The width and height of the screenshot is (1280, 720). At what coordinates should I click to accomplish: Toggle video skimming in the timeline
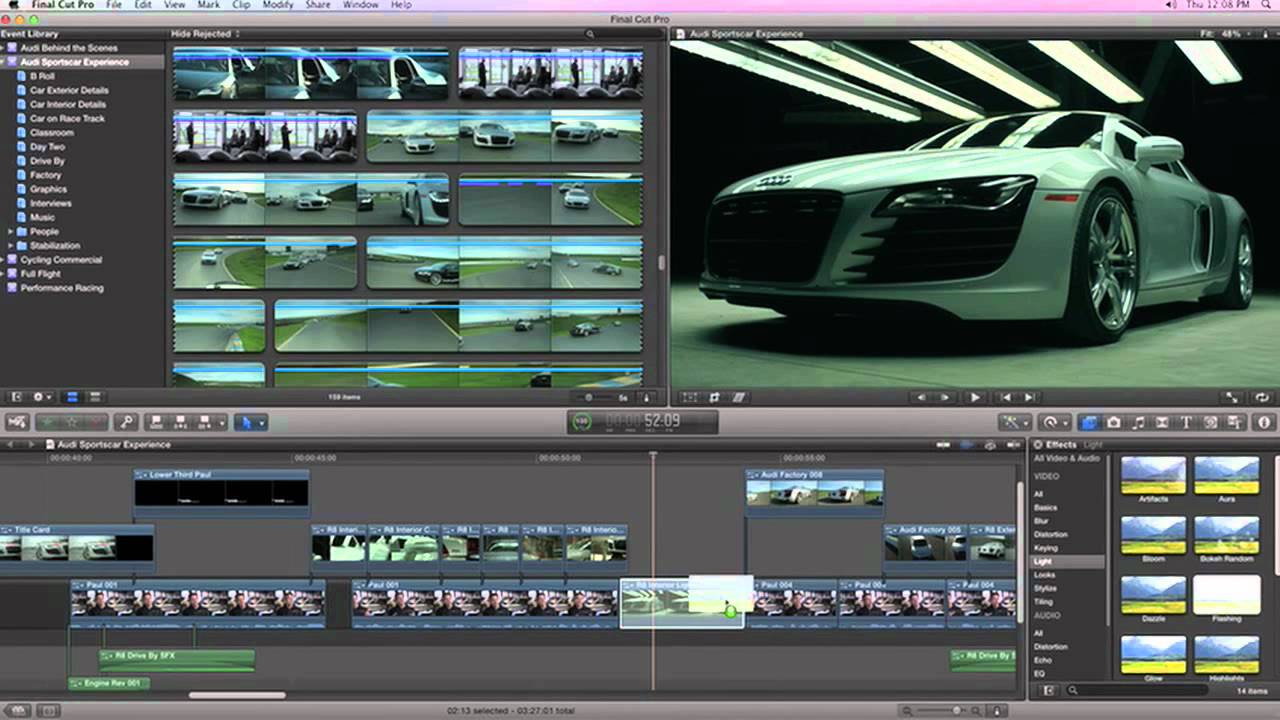pos(944,445)
